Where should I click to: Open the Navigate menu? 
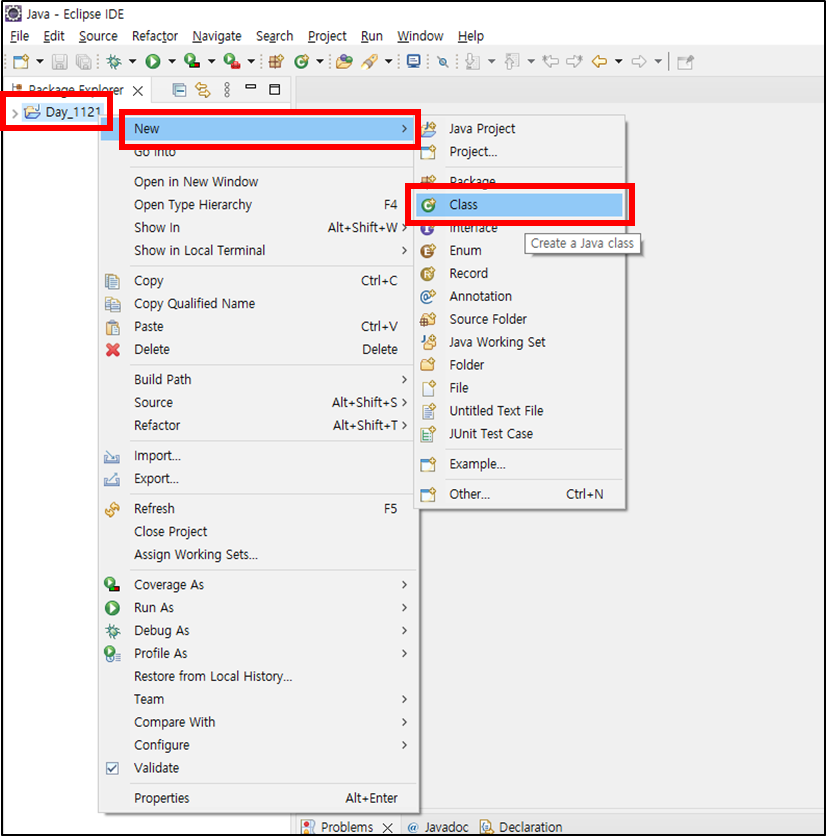tap(216, 36)
